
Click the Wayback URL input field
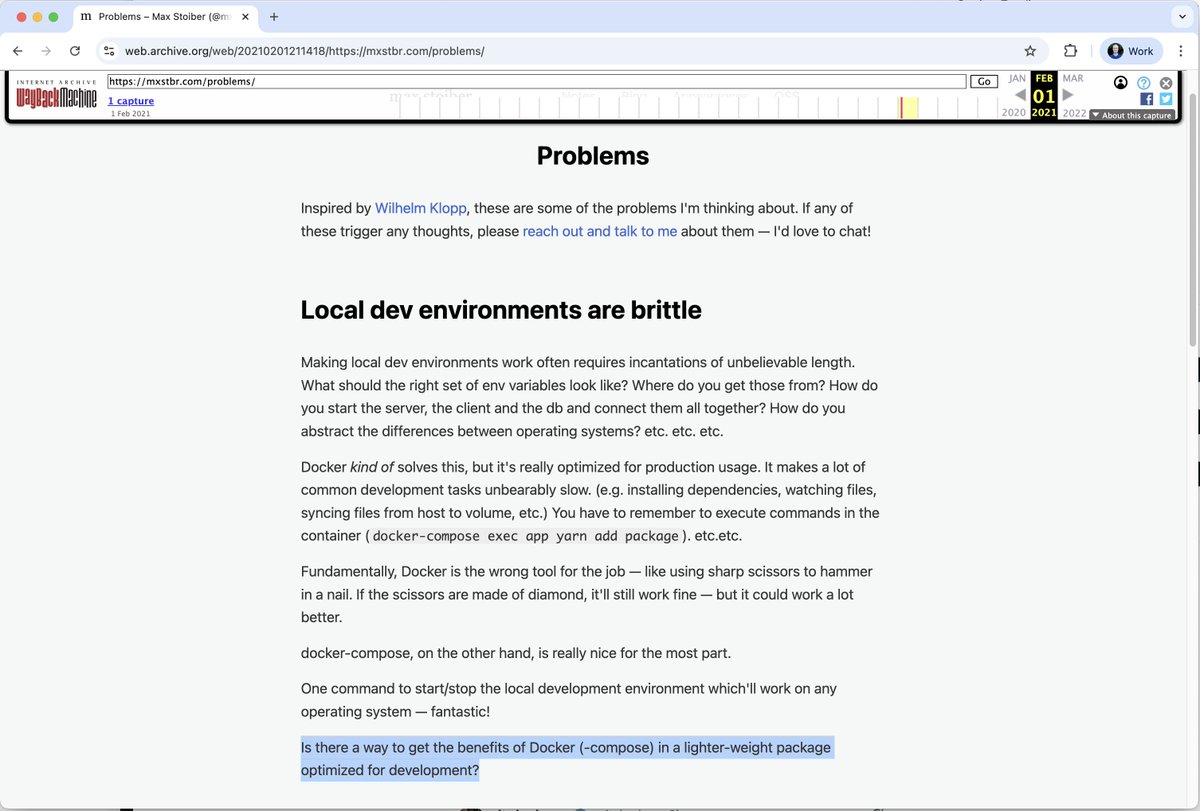click(x=536, y=81)
